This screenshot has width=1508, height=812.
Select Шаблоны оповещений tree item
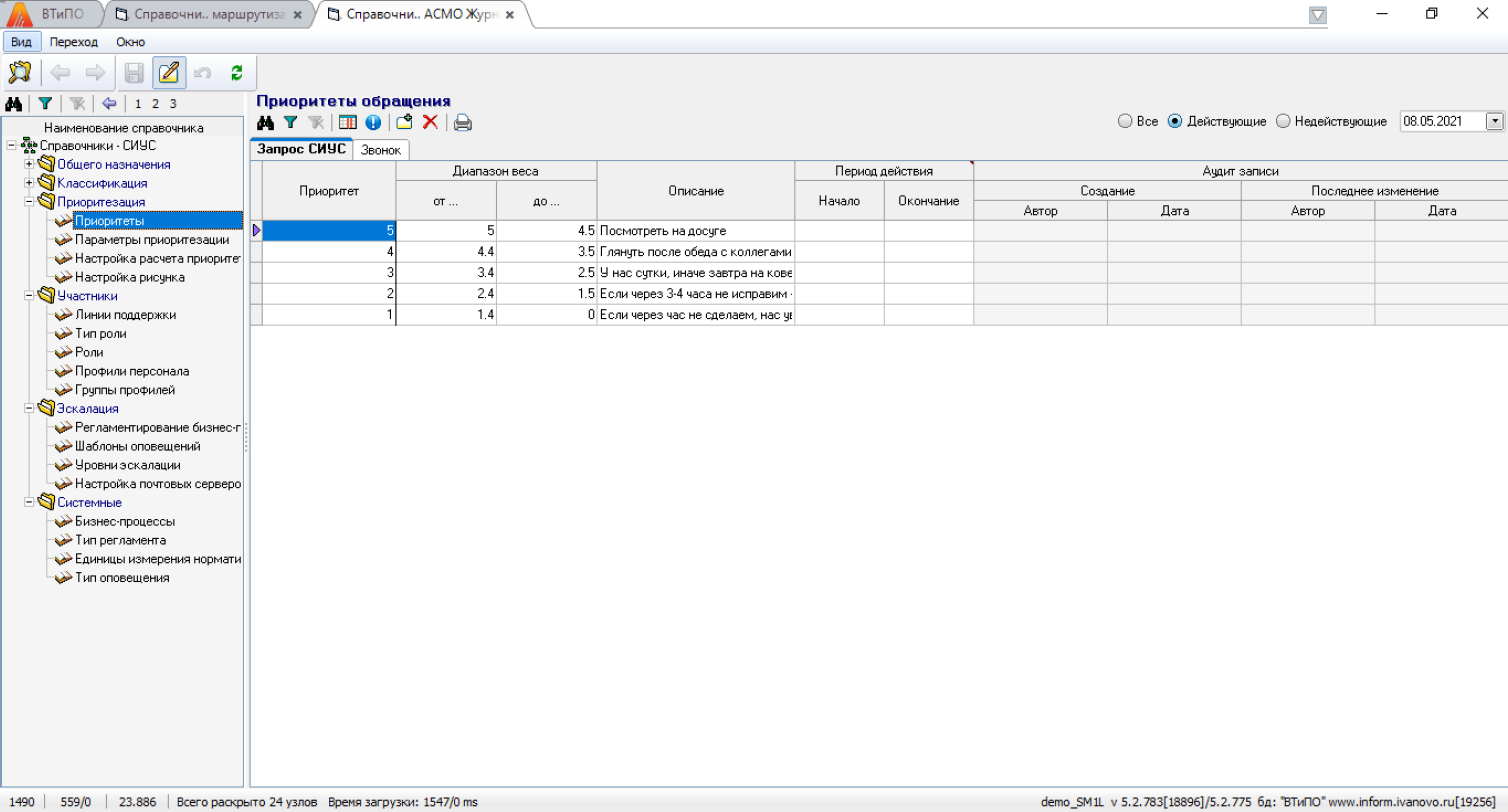(x=138, y=446)
